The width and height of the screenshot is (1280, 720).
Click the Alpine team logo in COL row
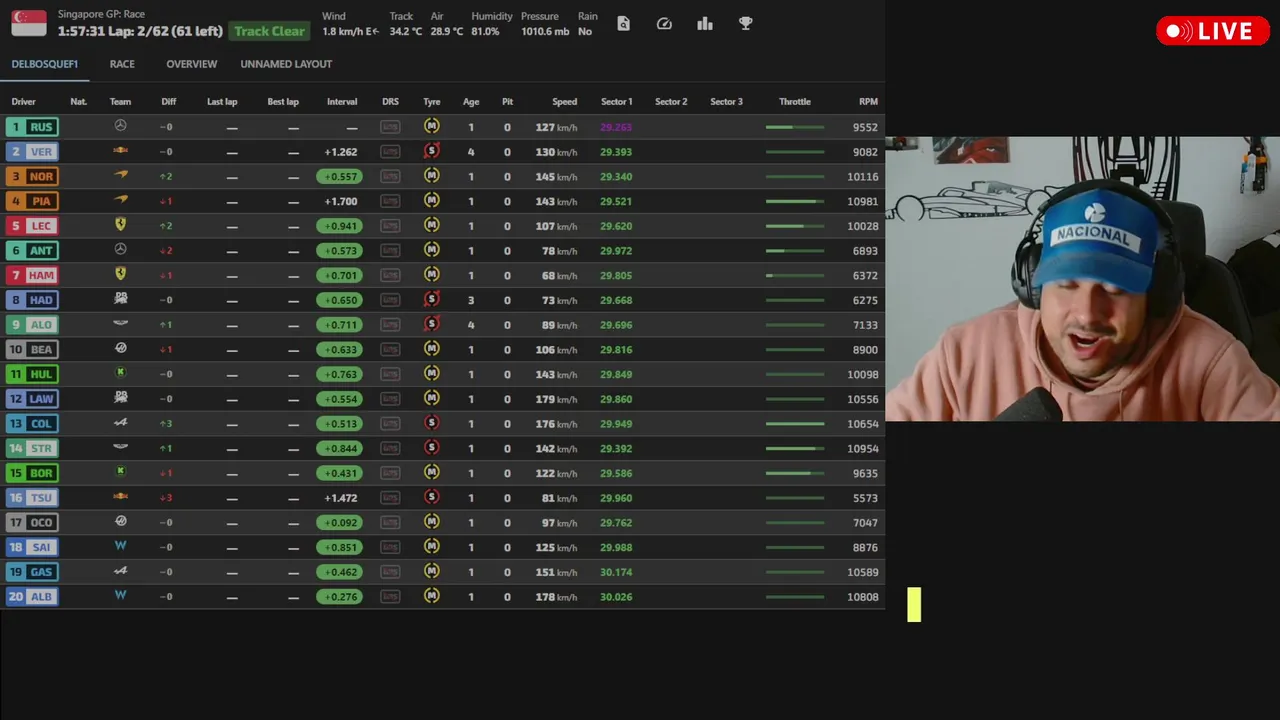pyautogui.click(x=120, y=422)
